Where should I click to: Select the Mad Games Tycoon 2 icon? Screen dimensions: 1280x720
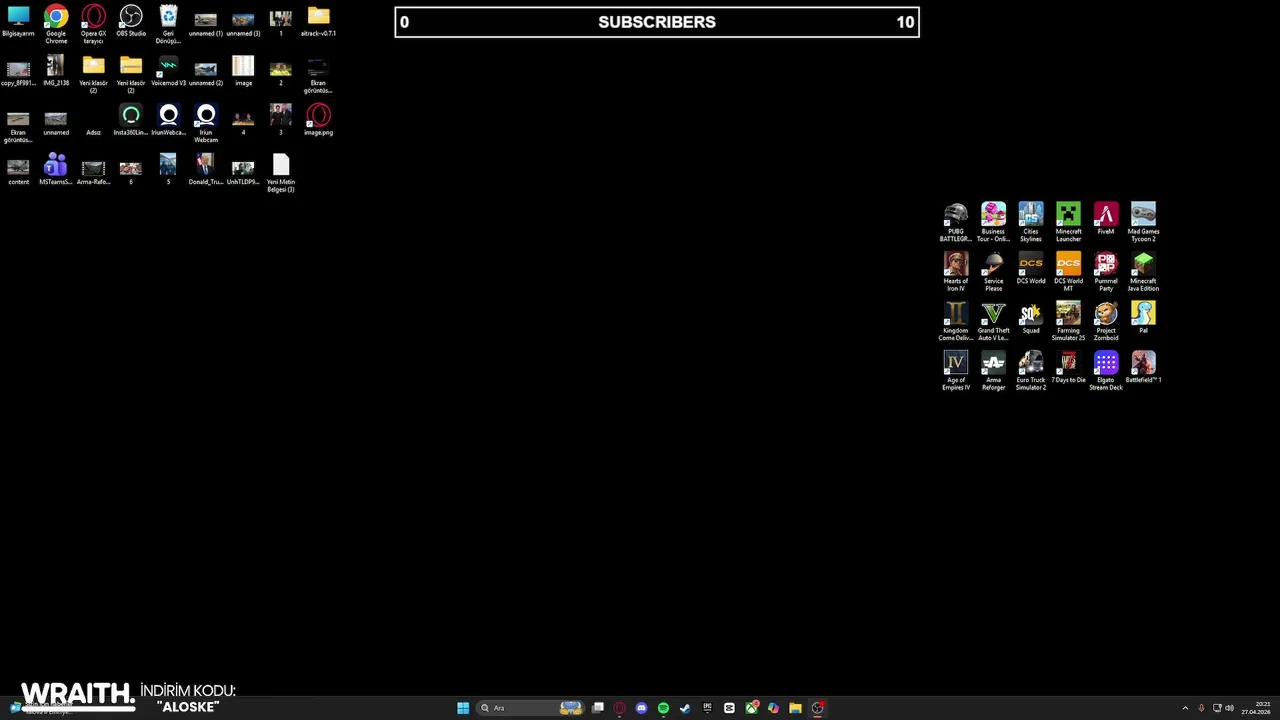1143,222
